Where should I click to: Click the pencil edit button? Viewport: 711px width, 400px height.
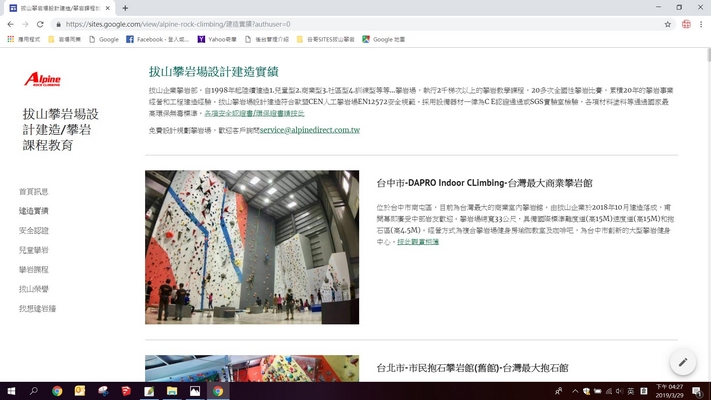tap(683, 362)
